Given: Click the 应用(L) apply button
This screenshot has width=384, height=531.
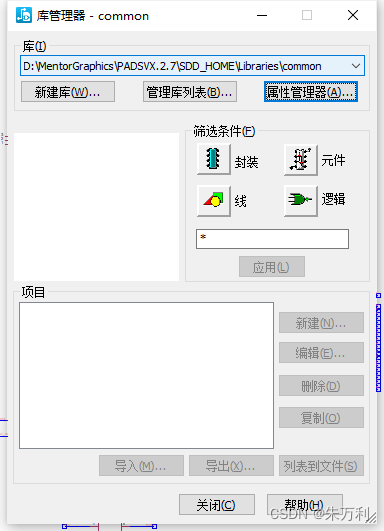Looking at the screenshot, I should 272,267.
